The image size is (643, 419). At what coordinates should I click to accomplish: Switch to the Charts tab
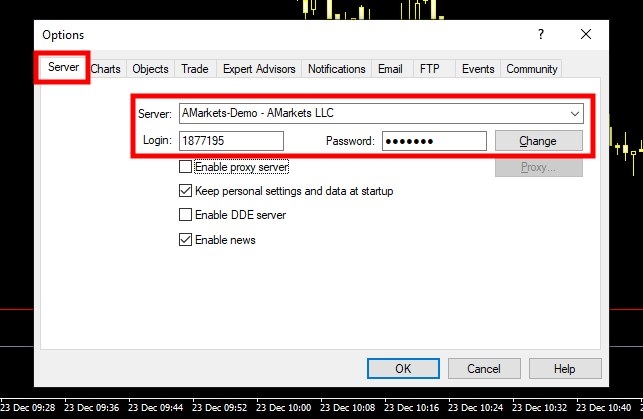click(106, 69)
